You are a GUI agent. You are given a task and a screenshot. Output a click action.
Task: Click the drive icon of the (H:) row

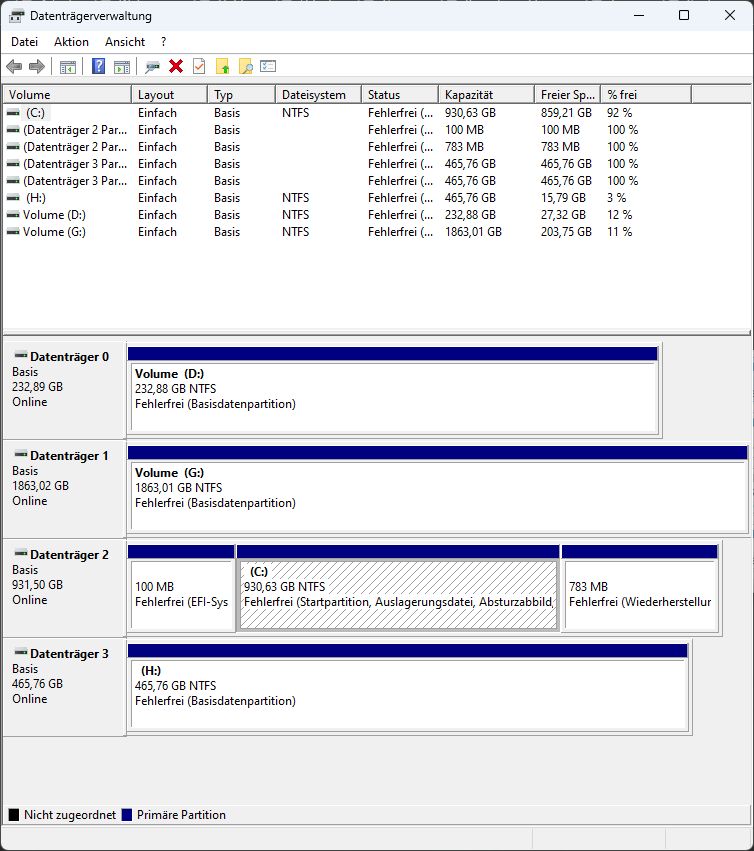tap(13, 198)
